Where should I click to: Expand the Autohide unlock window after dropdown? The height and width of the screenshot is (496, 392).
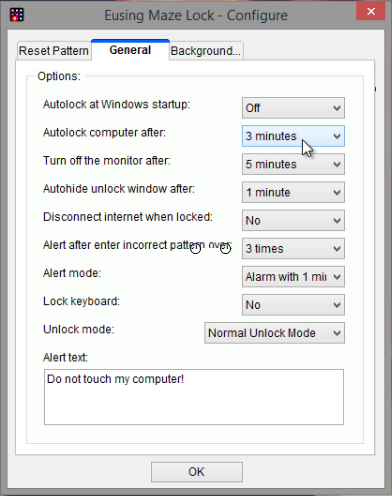point(293,192)
